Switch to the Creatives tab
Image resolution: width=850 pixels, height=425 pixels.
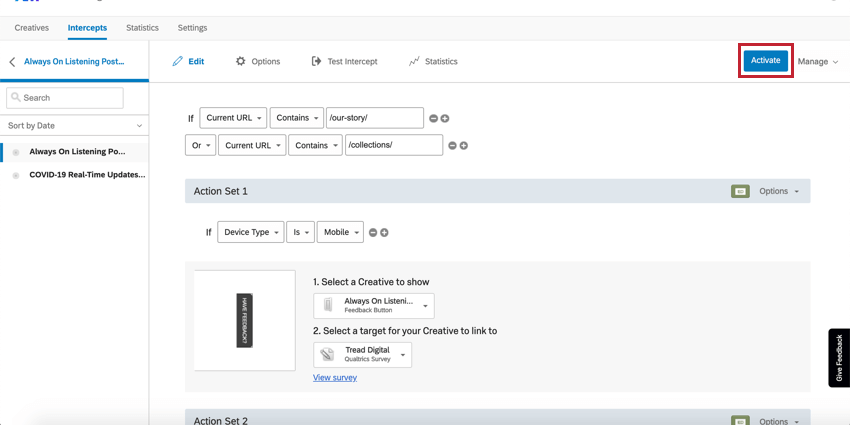point(32,28)
